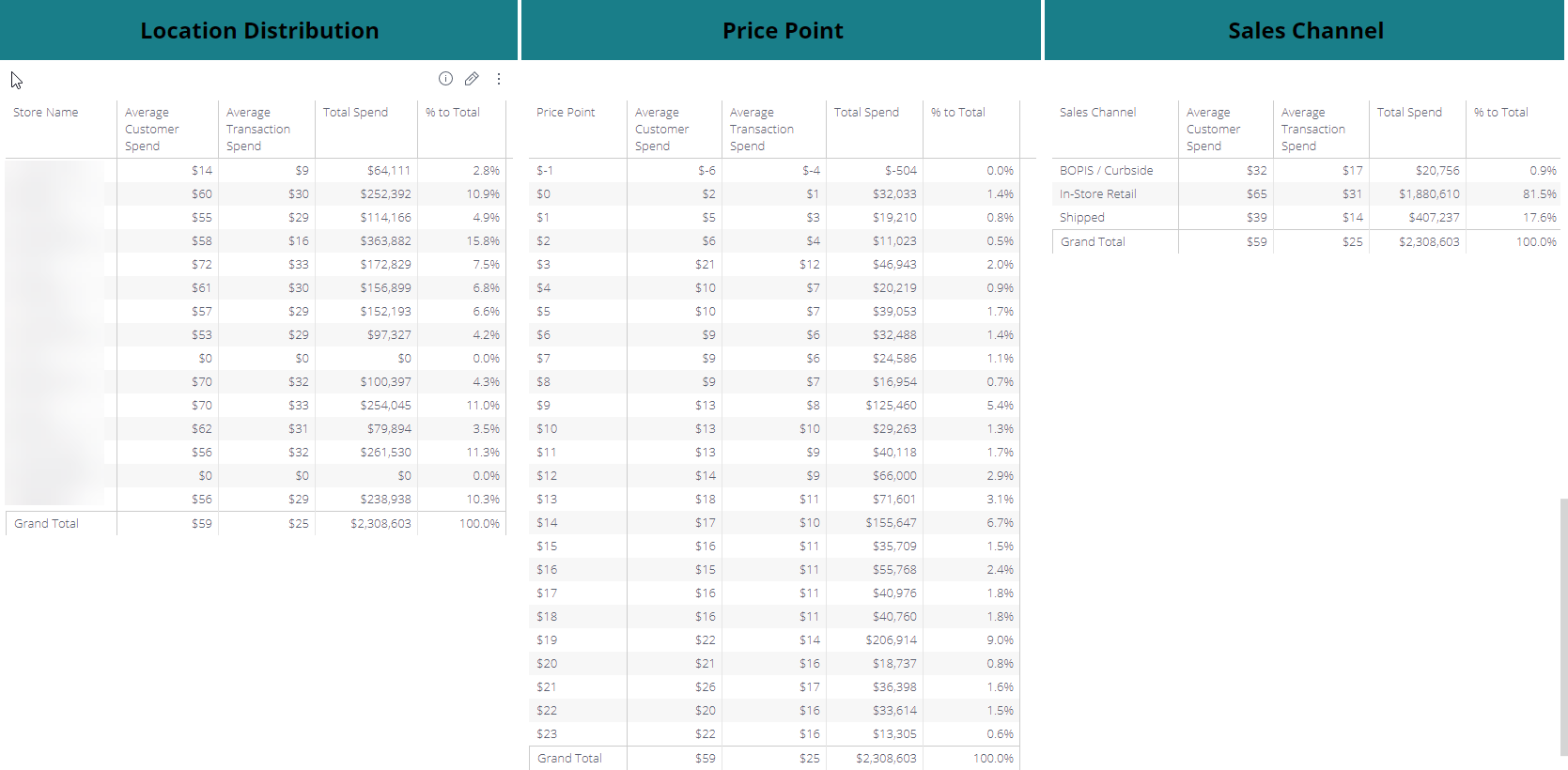Click the 15.8% to total cell
The height and width of the screenshot is (770, 1568).
pyautogui.click(x=483, y=241)
